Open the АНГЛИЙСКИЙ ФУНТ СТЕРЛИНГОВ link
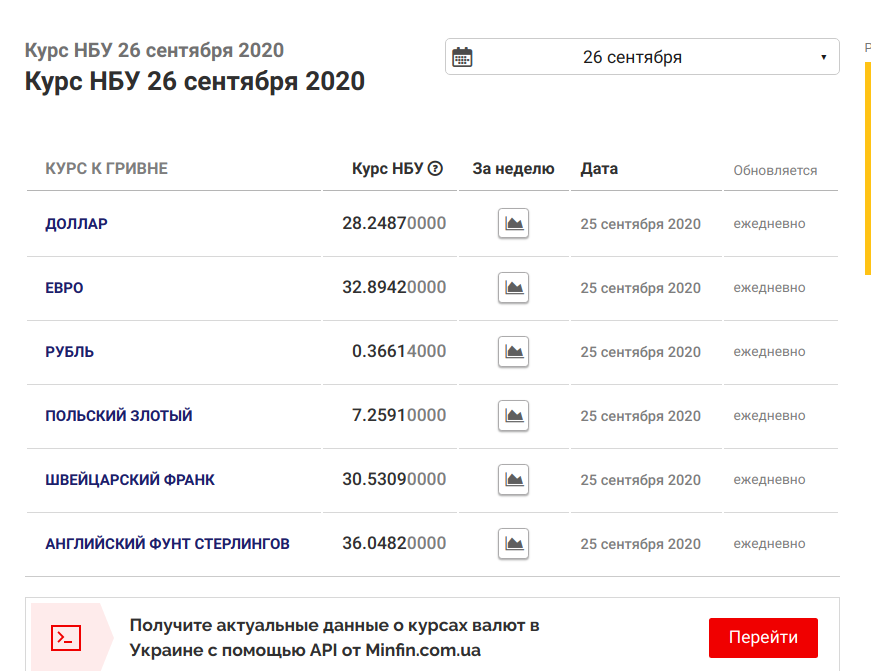This screenshot has width=871, height=671. 167,543
